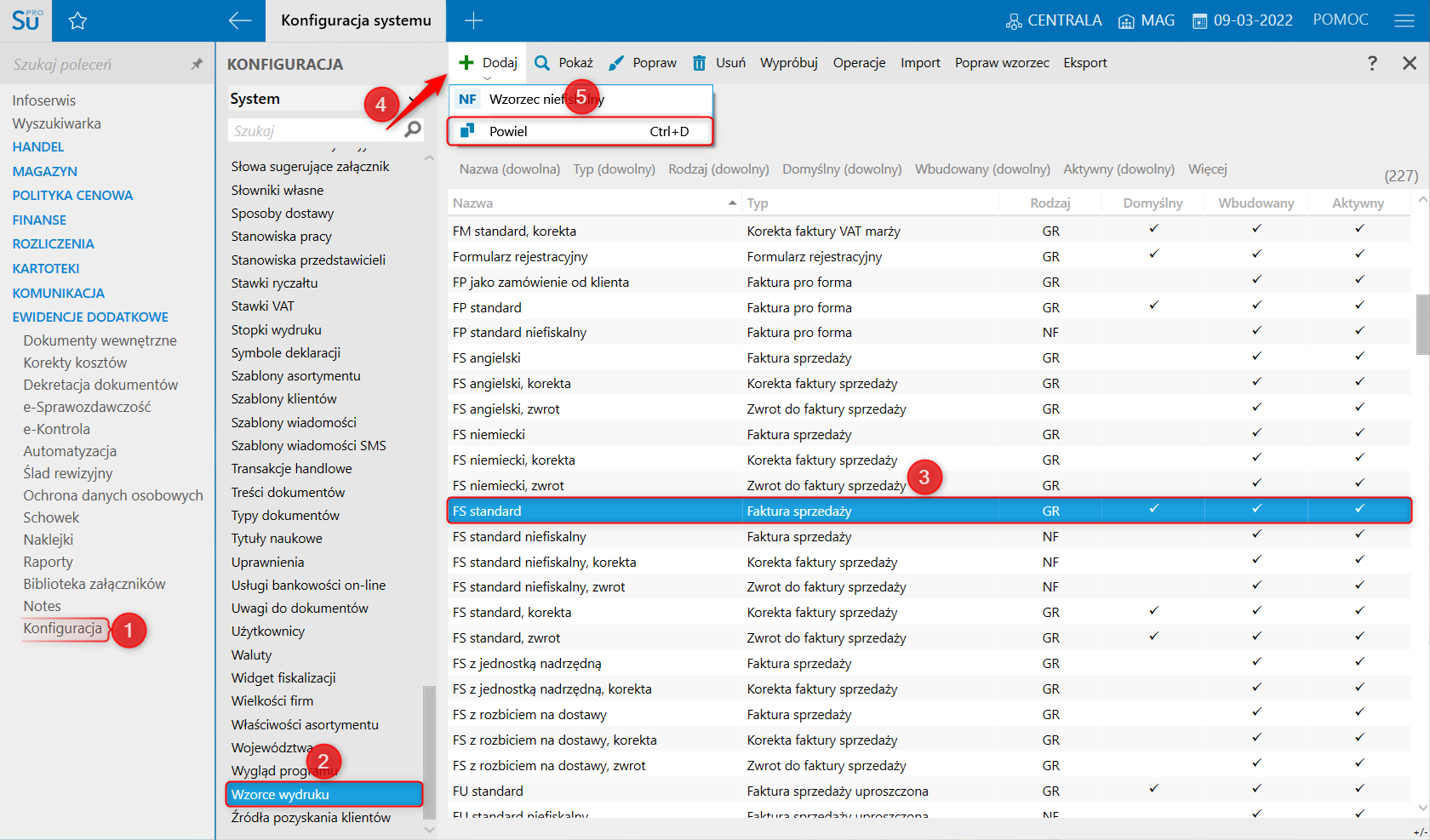Open new tab with plus icon
Screen dimensions: 1430x840
tap(474, 20)
